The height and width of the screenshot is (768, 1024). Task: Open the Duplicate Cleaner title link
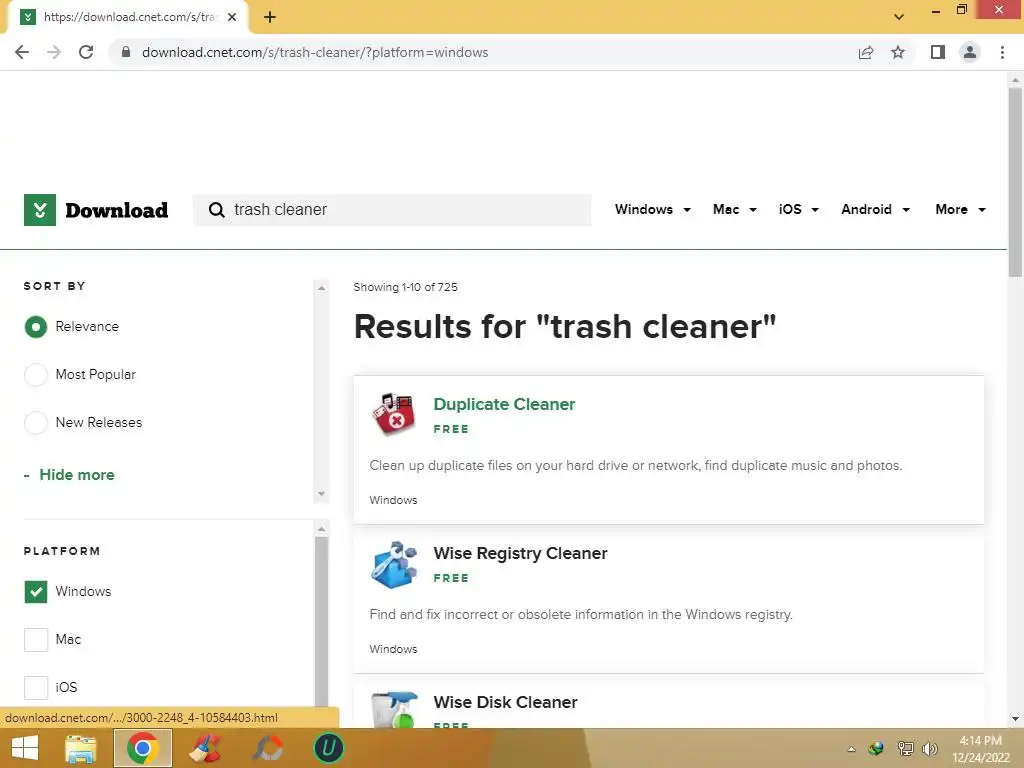pos(504,404)
